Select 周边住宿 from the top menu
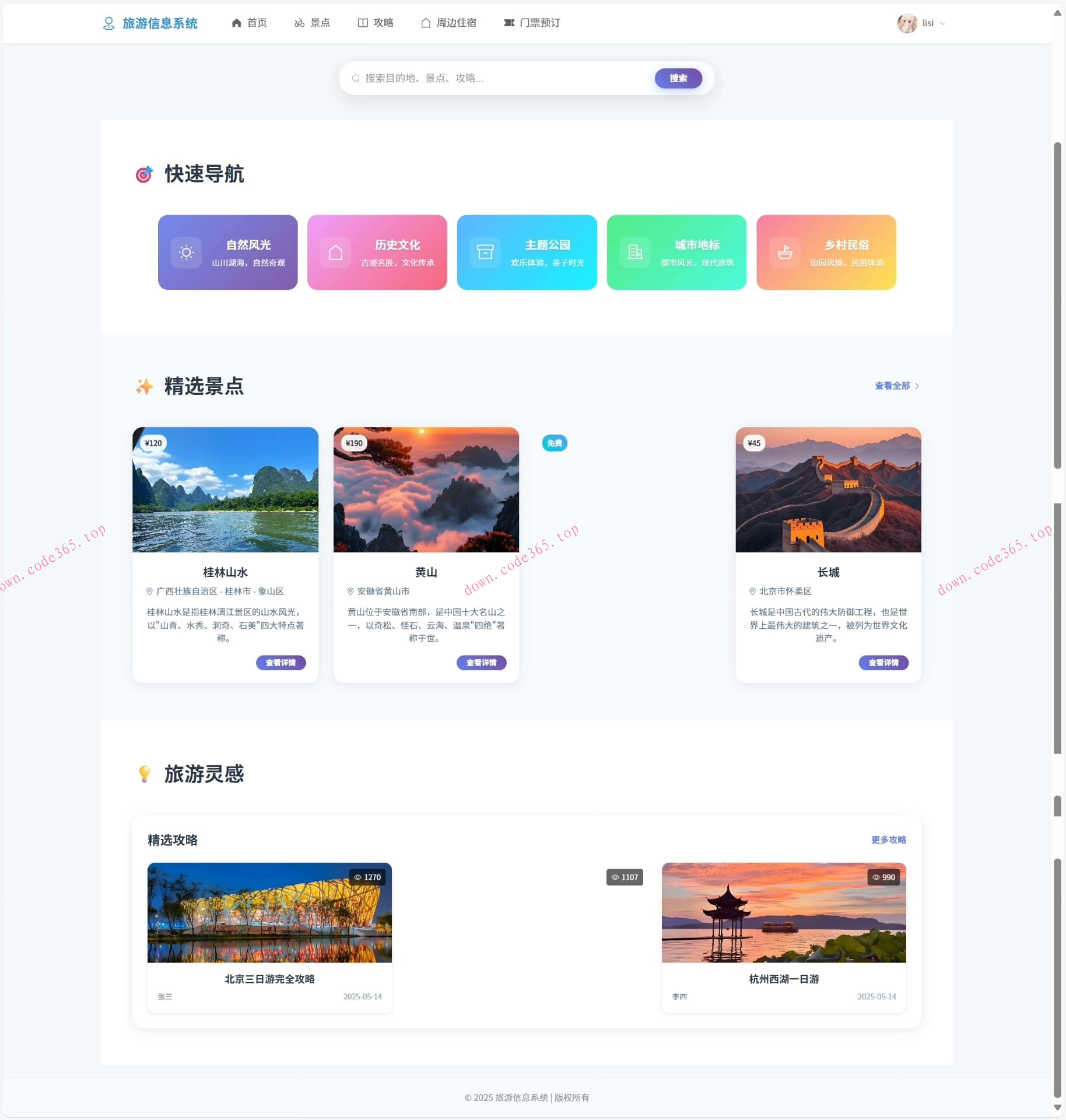The height and width of the screenshot is (1120, 1066). point(448,22)
